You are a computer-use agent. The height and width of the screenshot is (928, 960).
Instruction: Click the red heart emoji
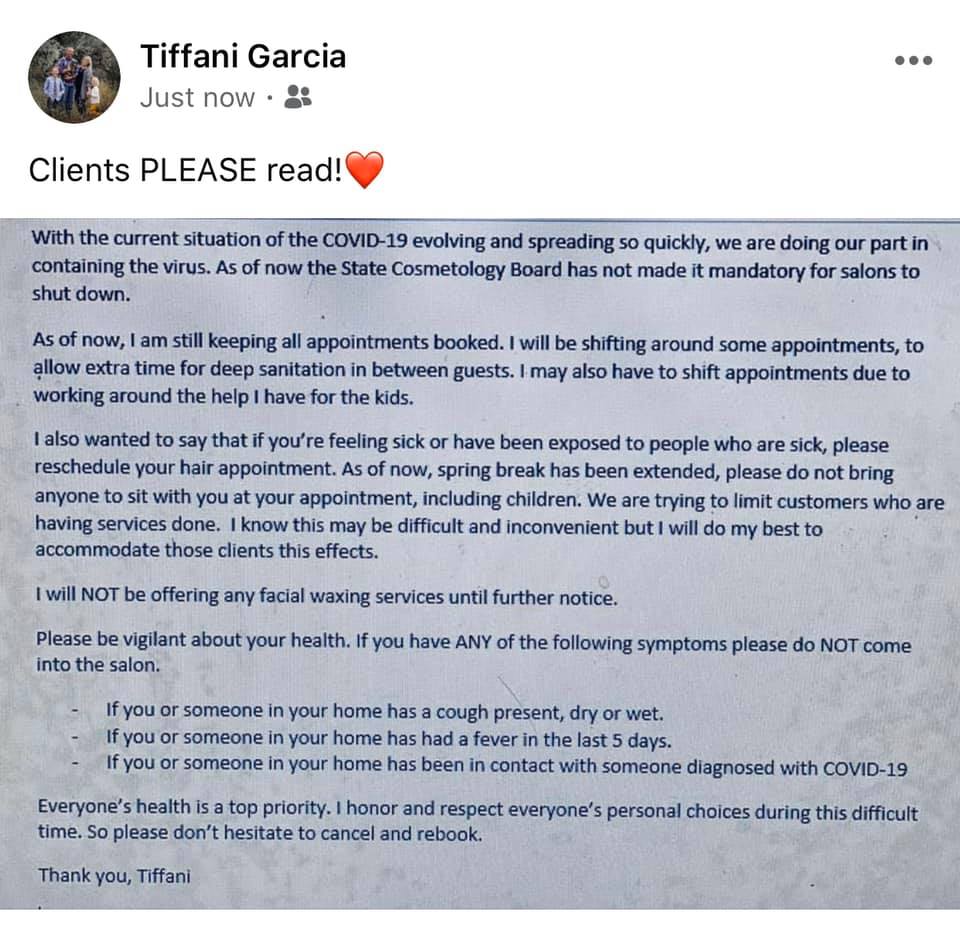[364, 170]
